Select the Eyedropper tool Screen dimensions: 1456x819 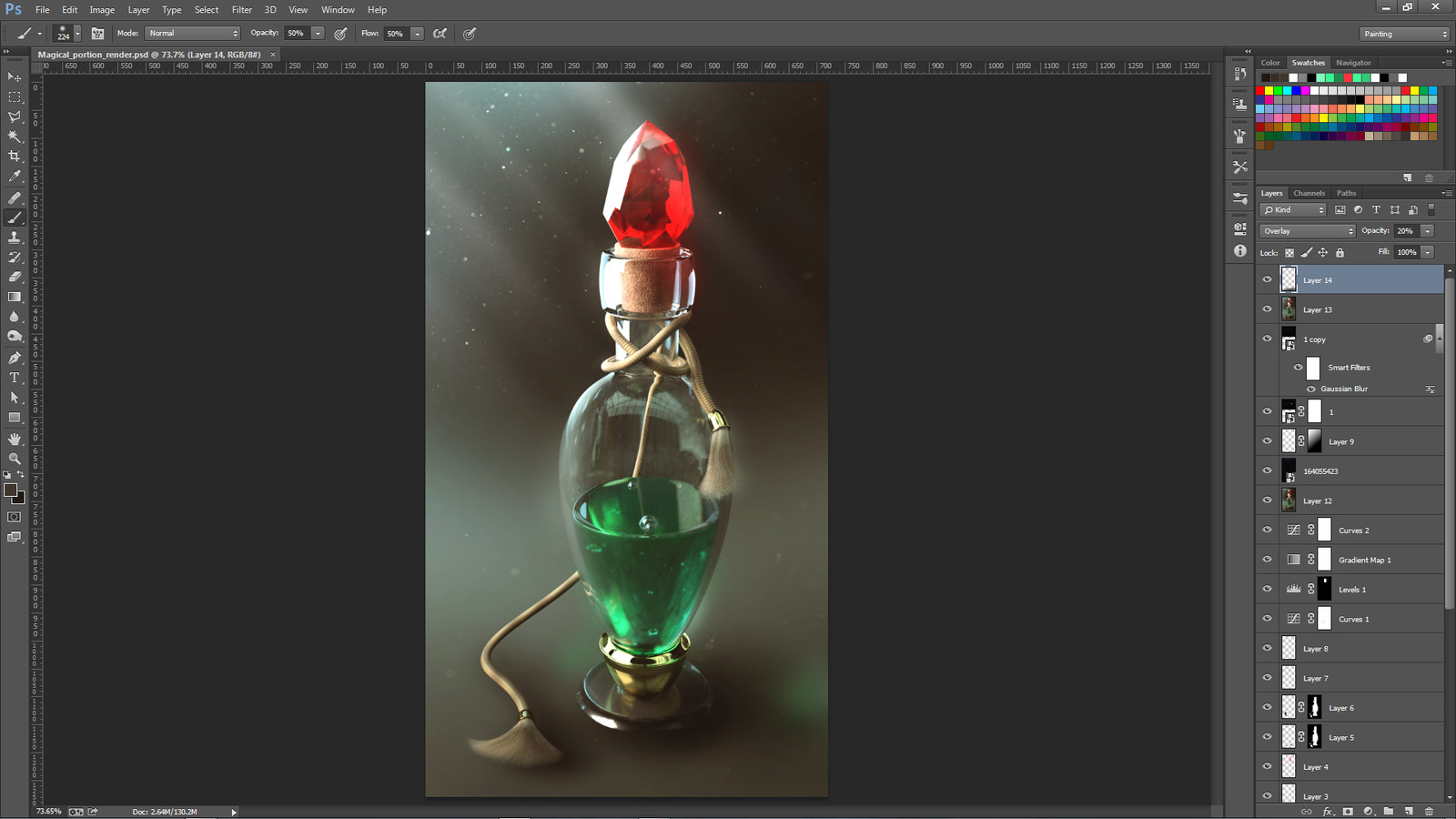(x=15, y=177)
